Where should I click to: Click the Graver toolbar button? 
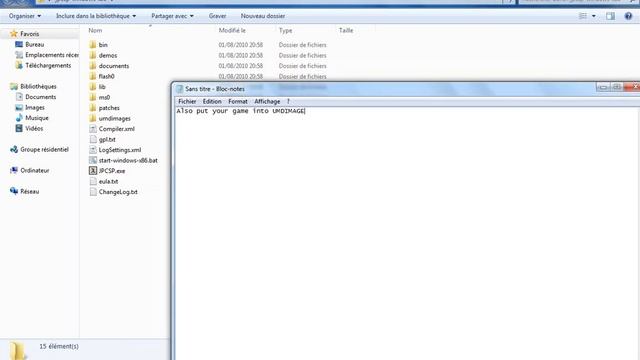click(x=217, y=16)
